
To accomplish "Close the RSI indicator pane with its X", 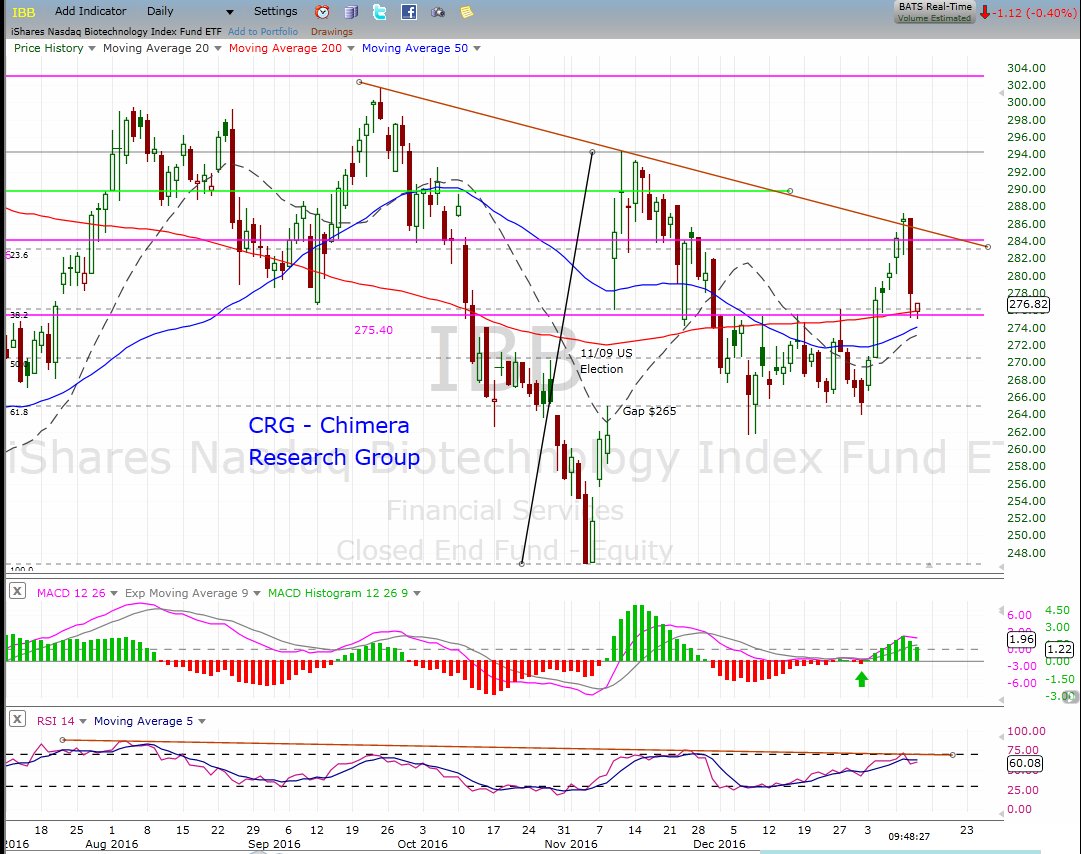I will (17, 719).
